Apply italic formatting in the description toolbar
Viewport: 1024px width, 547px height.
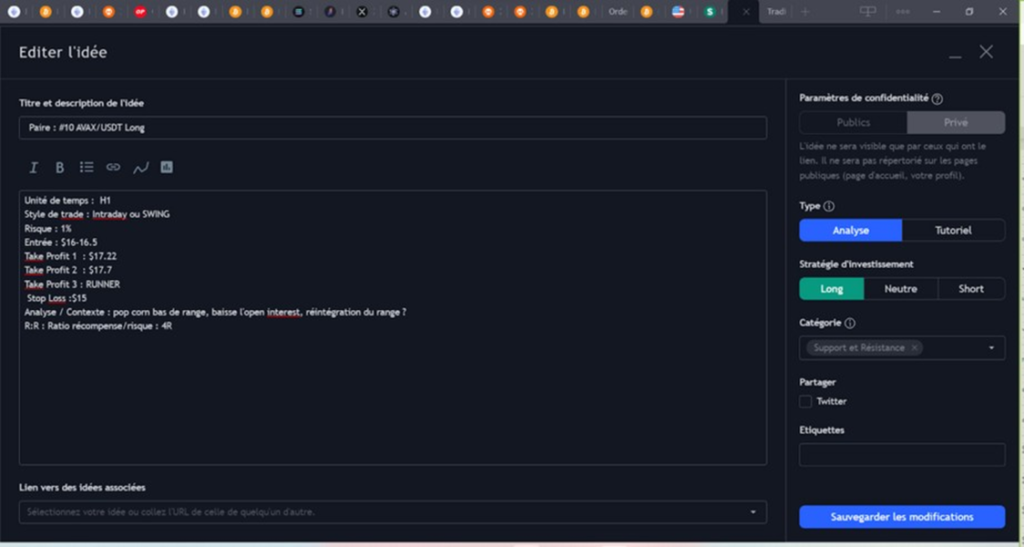pos(33,168)
